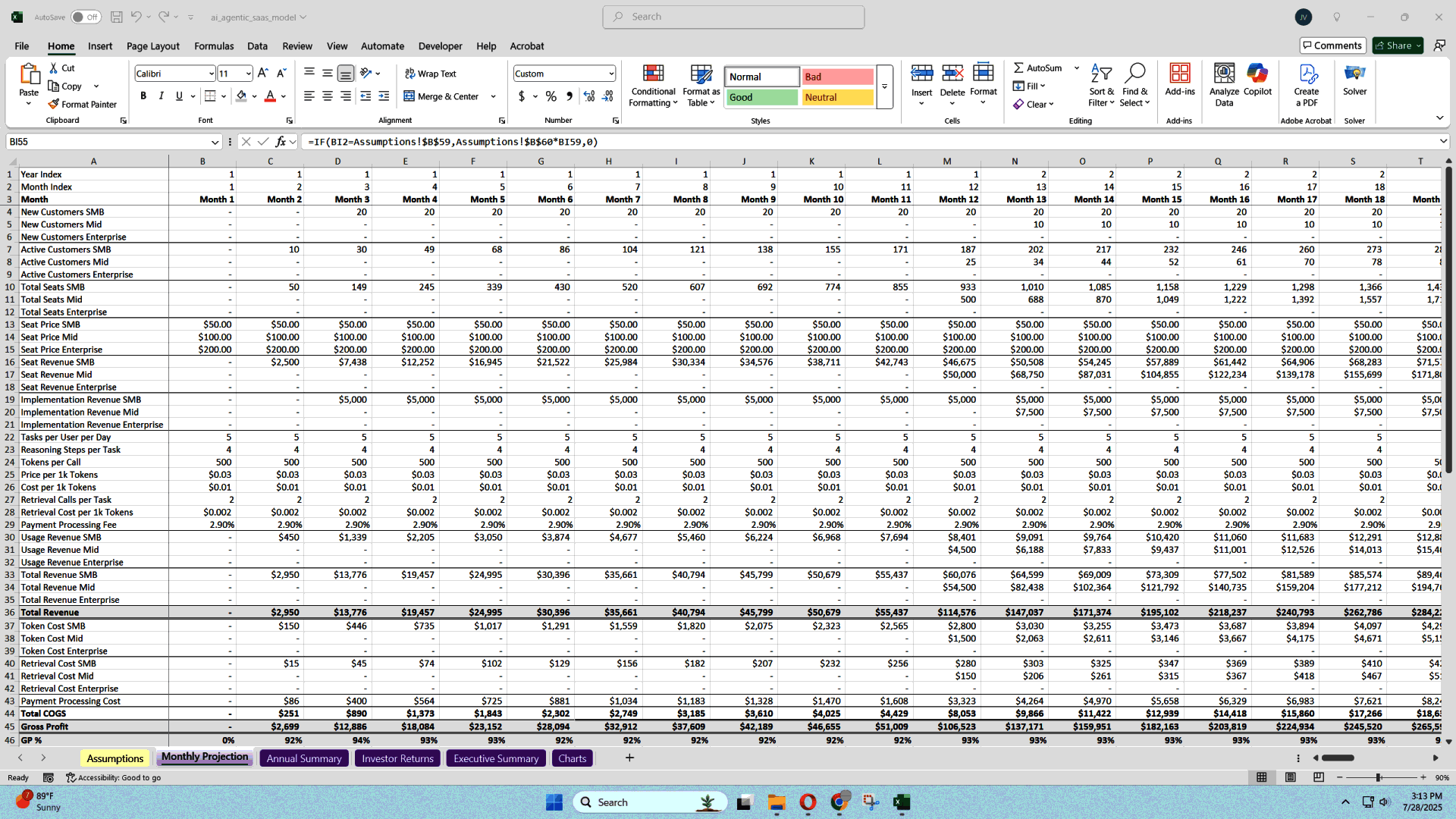The height and width of the screenshot is (819, 1456).
Task: Toggle Align Right
Action: point(346,96)
